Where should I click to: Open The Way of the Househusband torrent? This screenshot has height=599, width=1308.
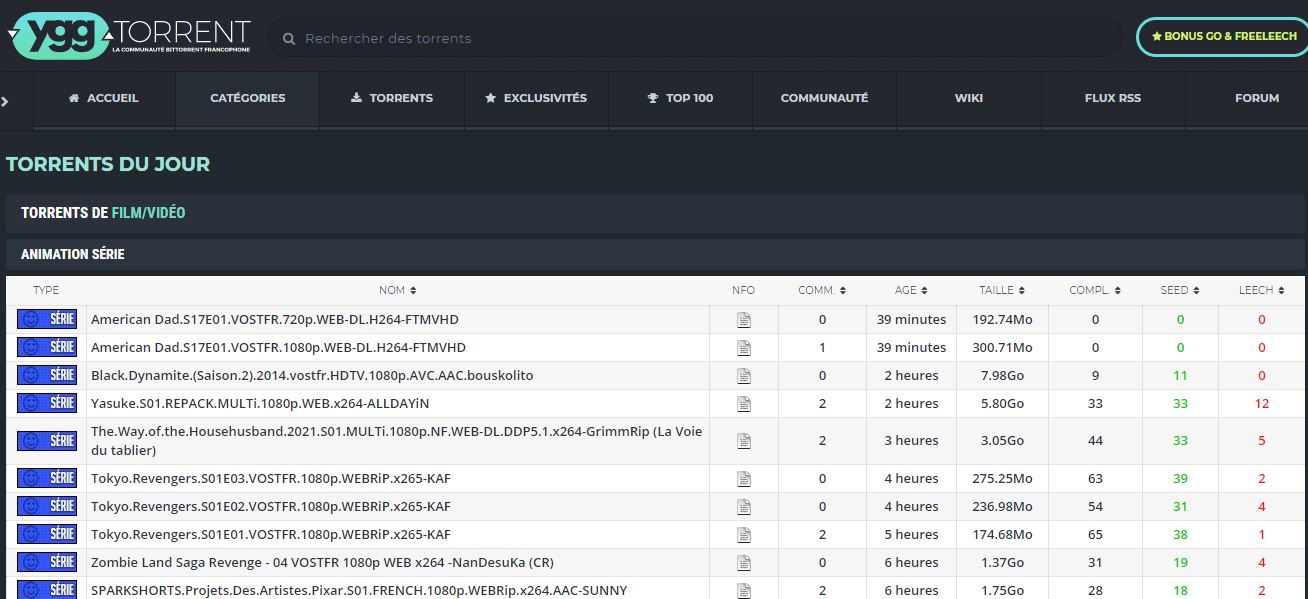[x=396, y=441]
